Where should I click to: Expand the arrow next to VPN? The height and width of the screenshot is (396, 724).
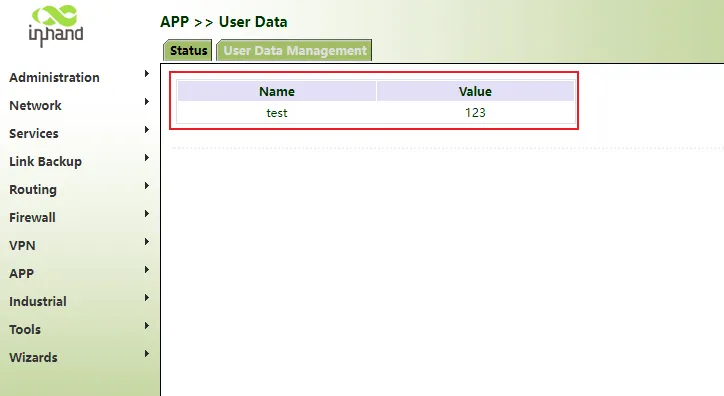147,242
